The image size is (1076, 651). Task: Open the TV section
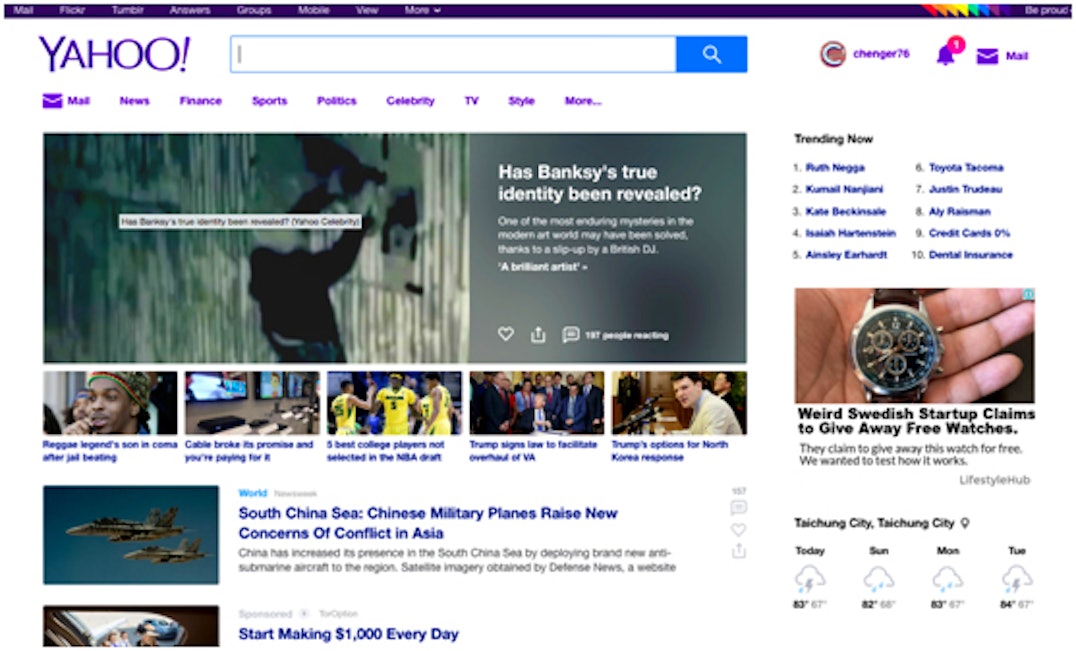tap(471, 101)
